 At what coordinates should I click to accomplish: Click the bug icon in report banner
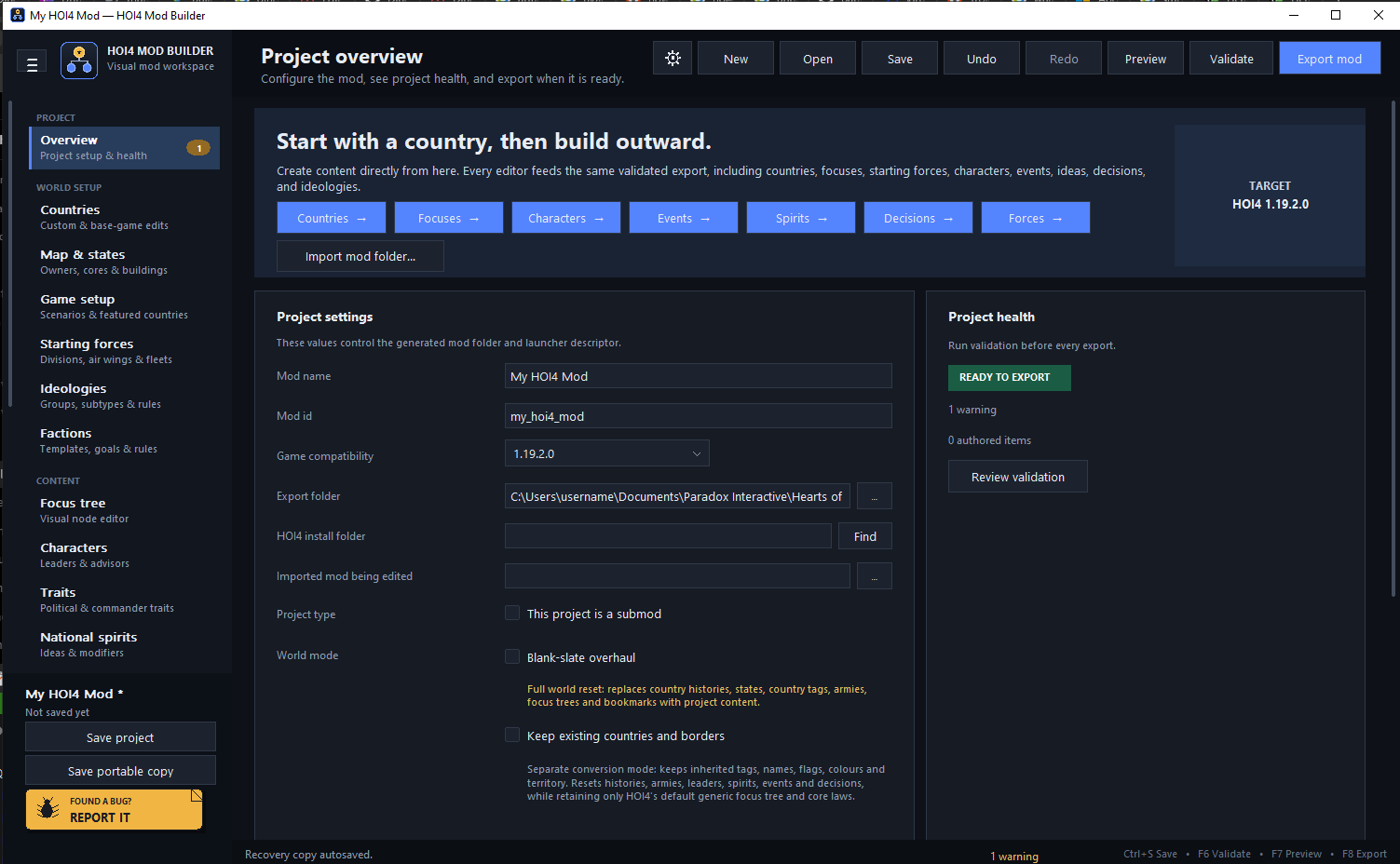tap(48, 809)
